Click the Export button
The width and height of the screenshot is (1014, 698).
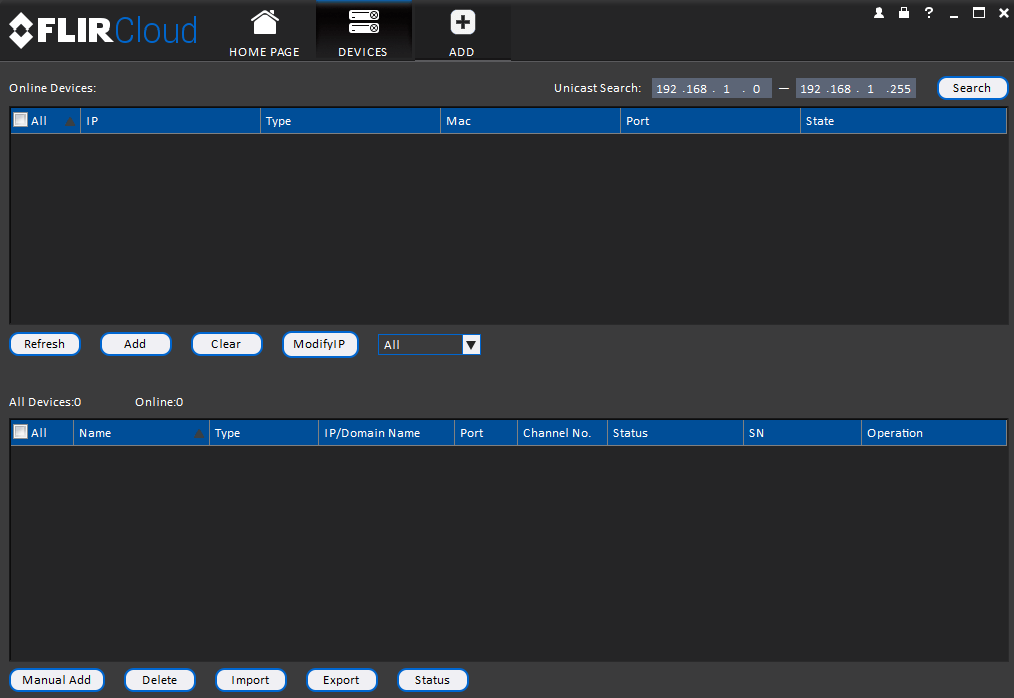pyautogui.click(x=341, y=680)
